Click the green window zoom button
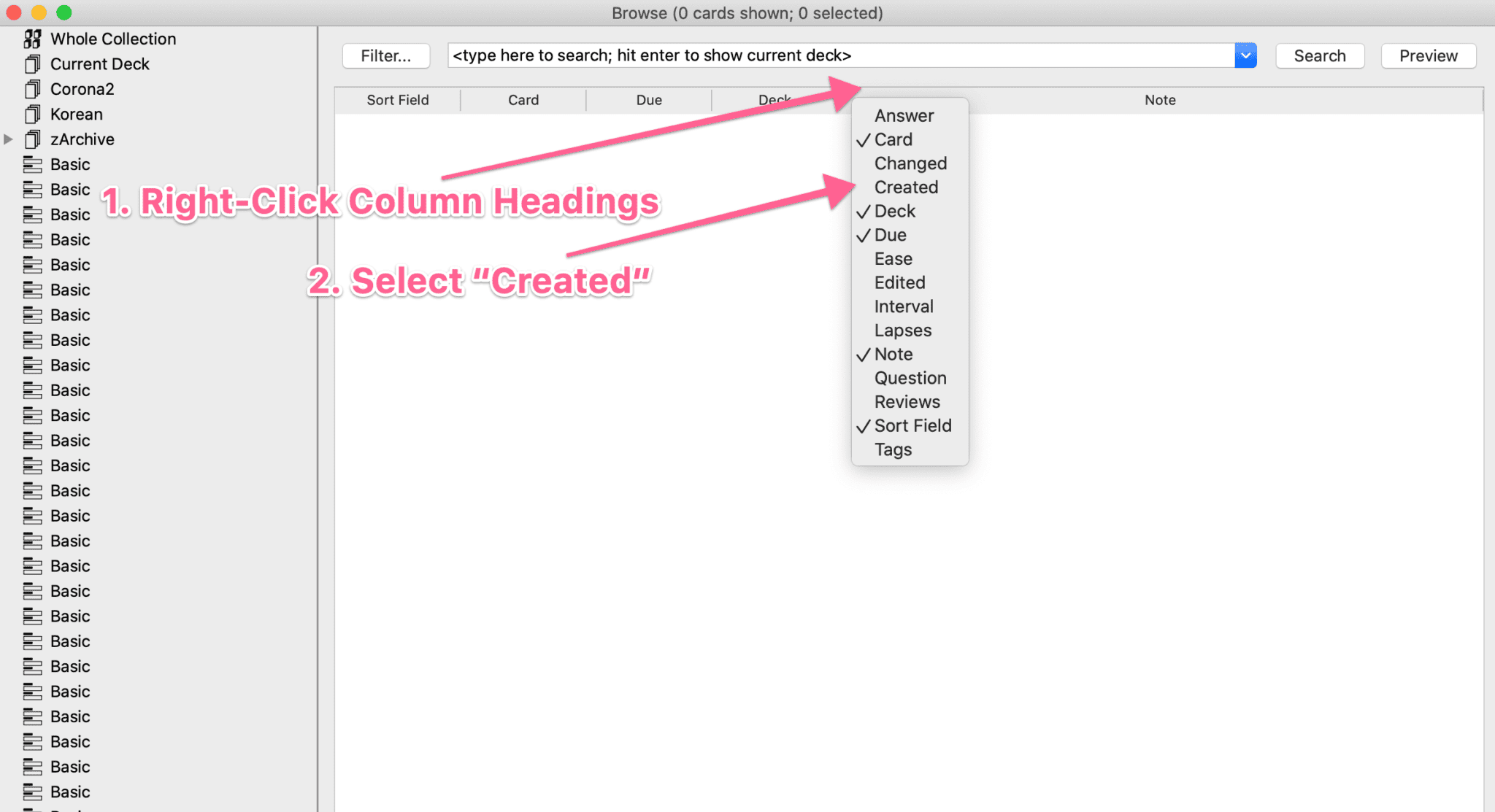The height and width of the screenshot is (812, 1495). 64,12
